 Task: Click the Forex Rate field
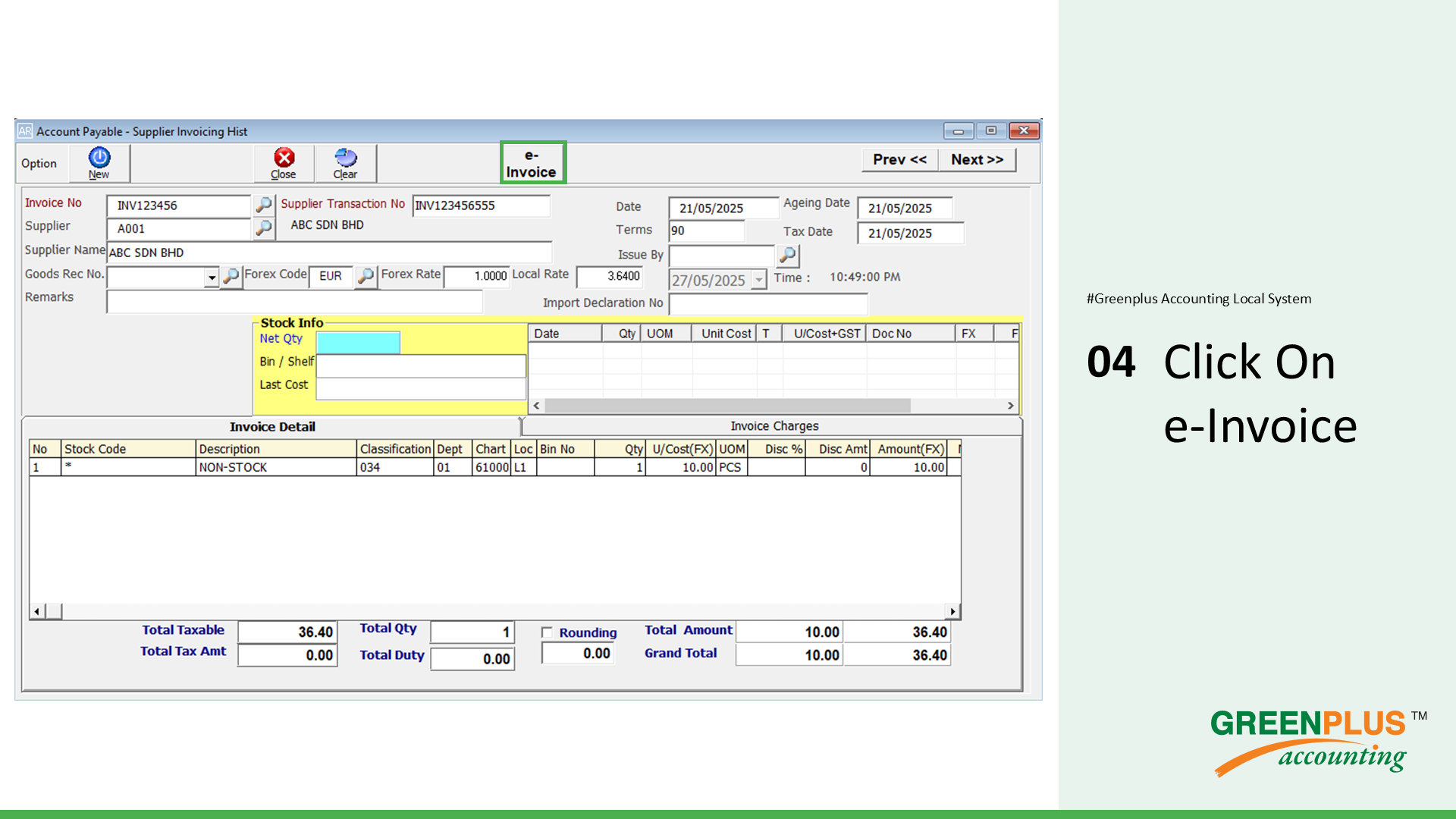[476, 276]
